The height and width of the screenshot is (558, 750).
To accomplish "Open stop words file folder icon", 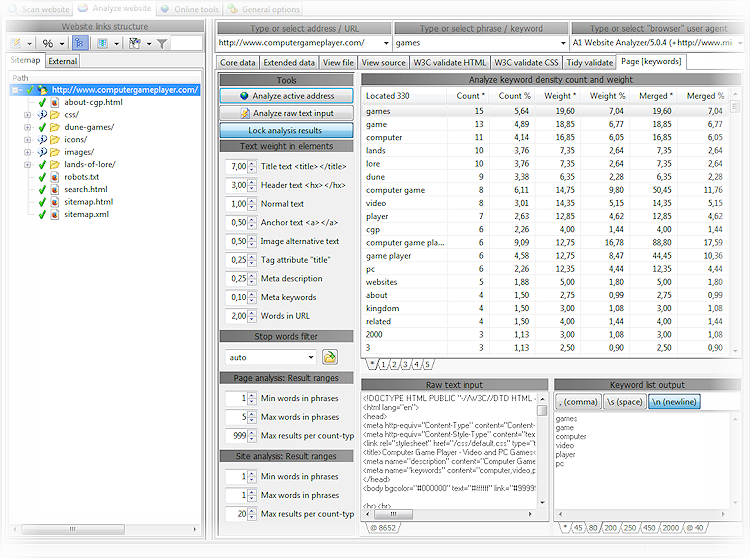I will 330,357.
